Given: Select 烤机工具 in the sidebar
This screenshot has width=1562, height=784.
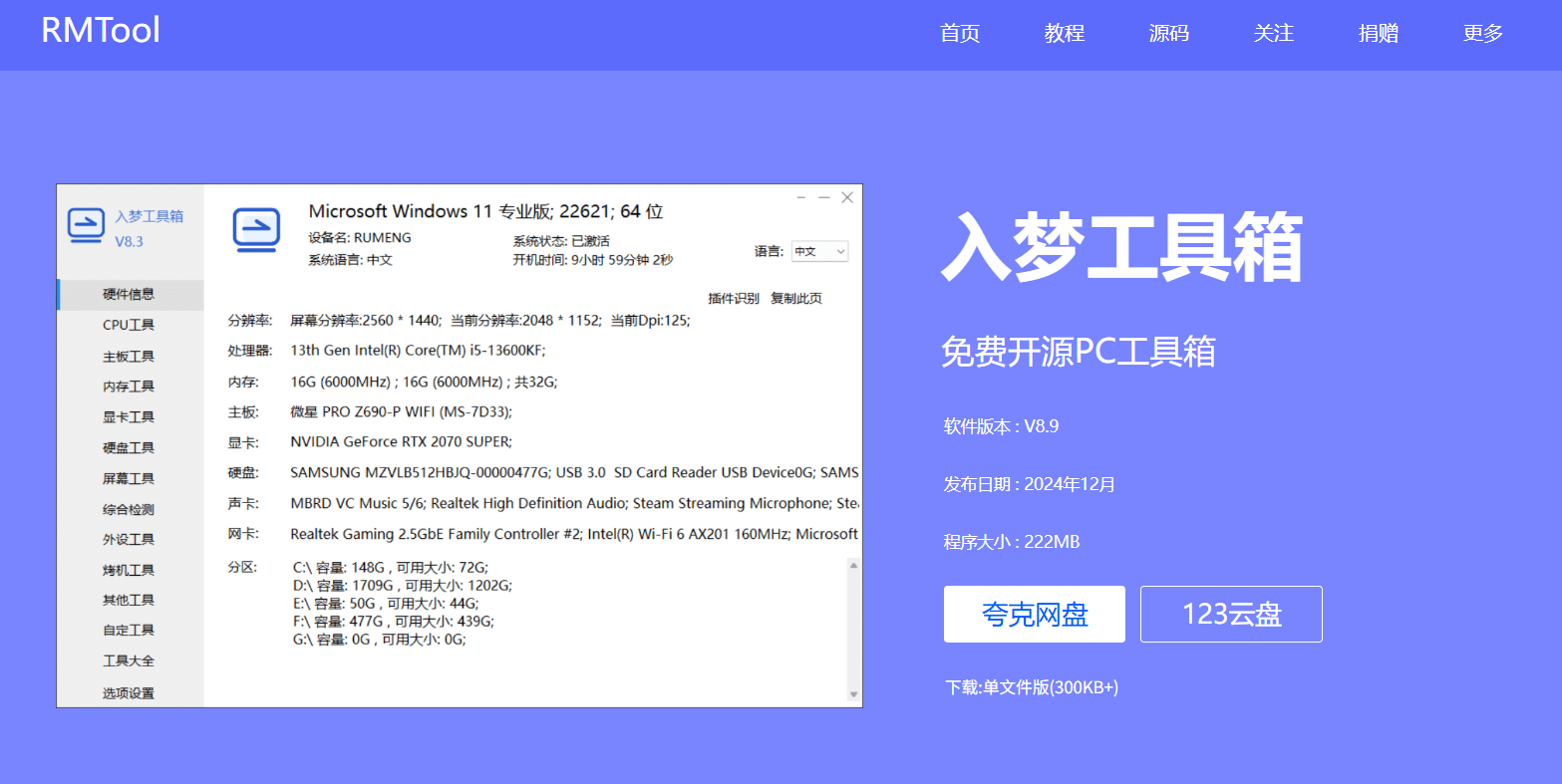Looking at the screenshot, I should (x=130, y=570).
